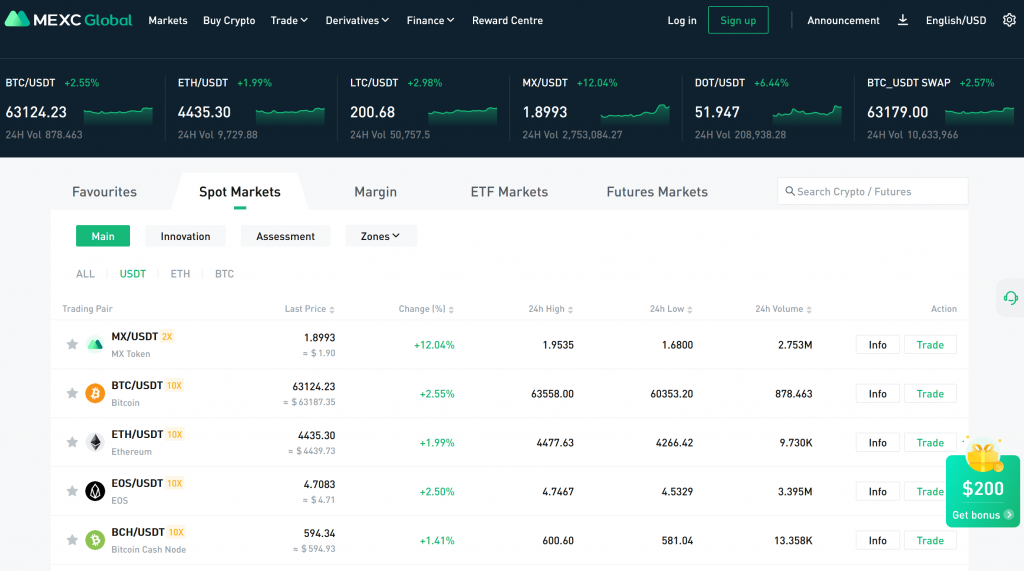The height and width of the screenshot is (571, 1024).
Task: Click Get bonus button
Action: tap(982, 515)
